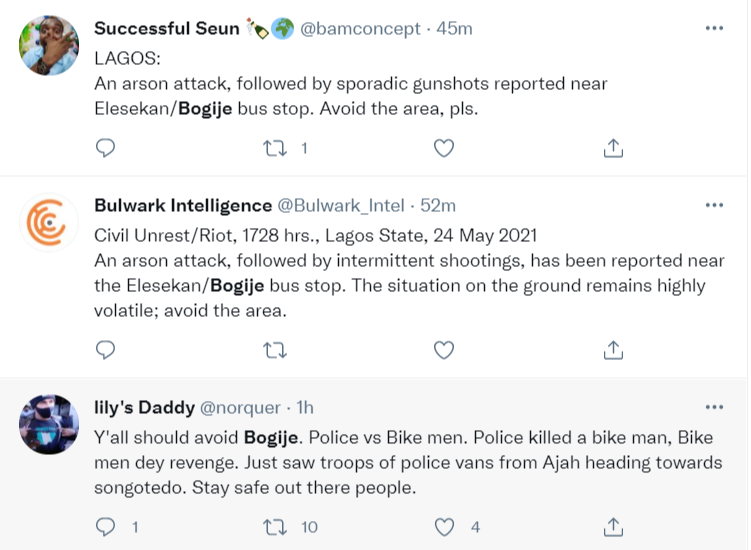Open @bamconcept profile handle link
The width and height of the screenshot is (751, 550).
coord(361,28)
